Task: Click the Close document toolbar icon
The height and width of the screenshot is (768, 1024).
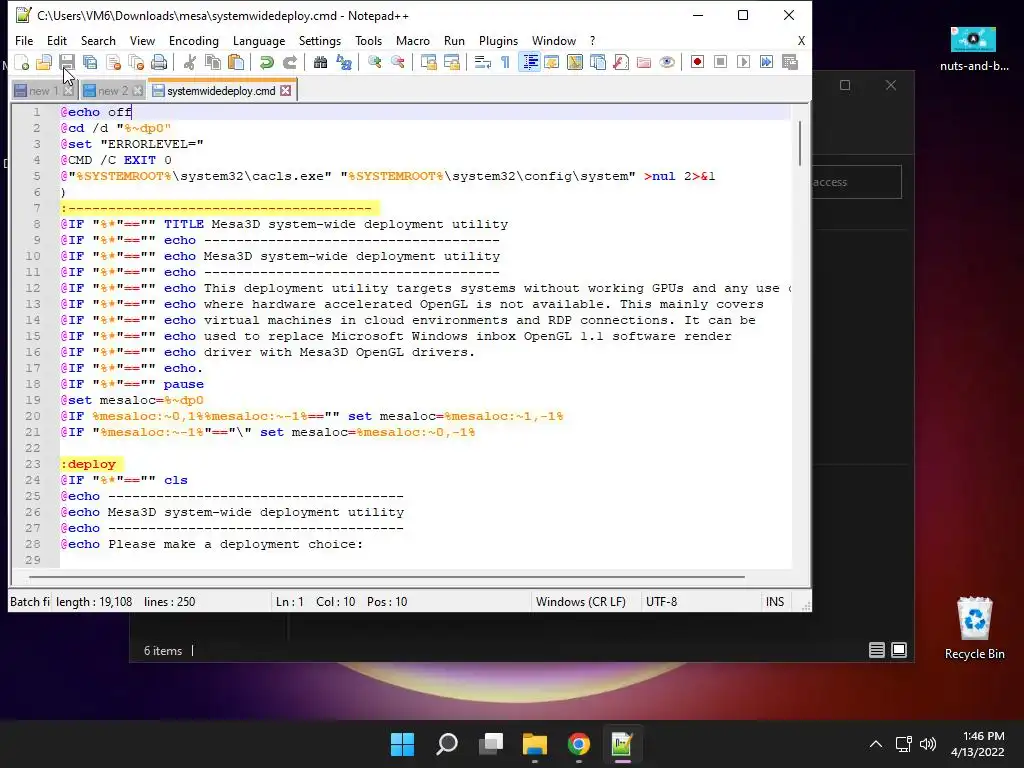Action: (113, 62)
